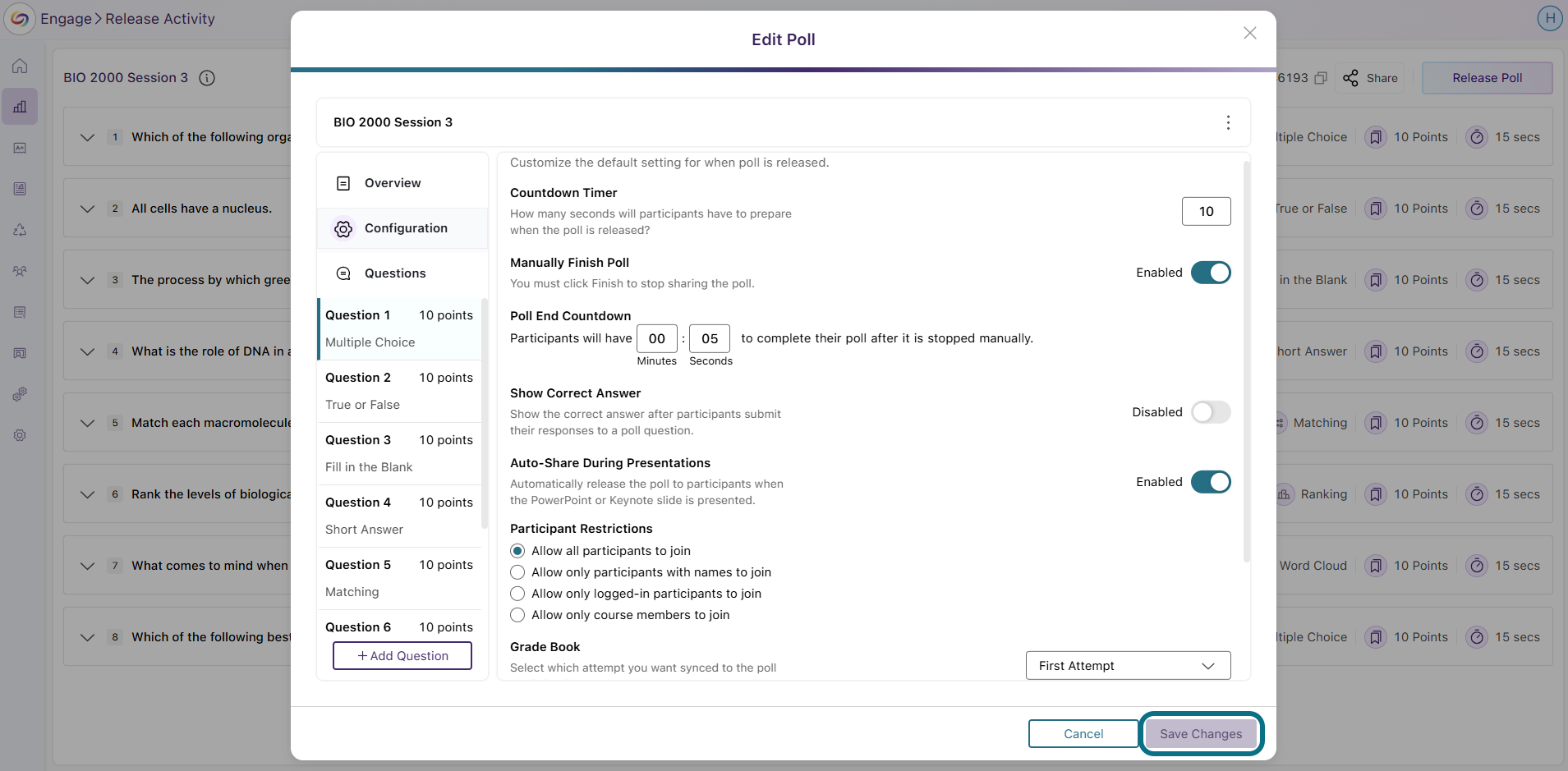Enable Show Correct Answer switch
The image size is (1568, 771).
pyautogui.click(x=1211, y=412)
